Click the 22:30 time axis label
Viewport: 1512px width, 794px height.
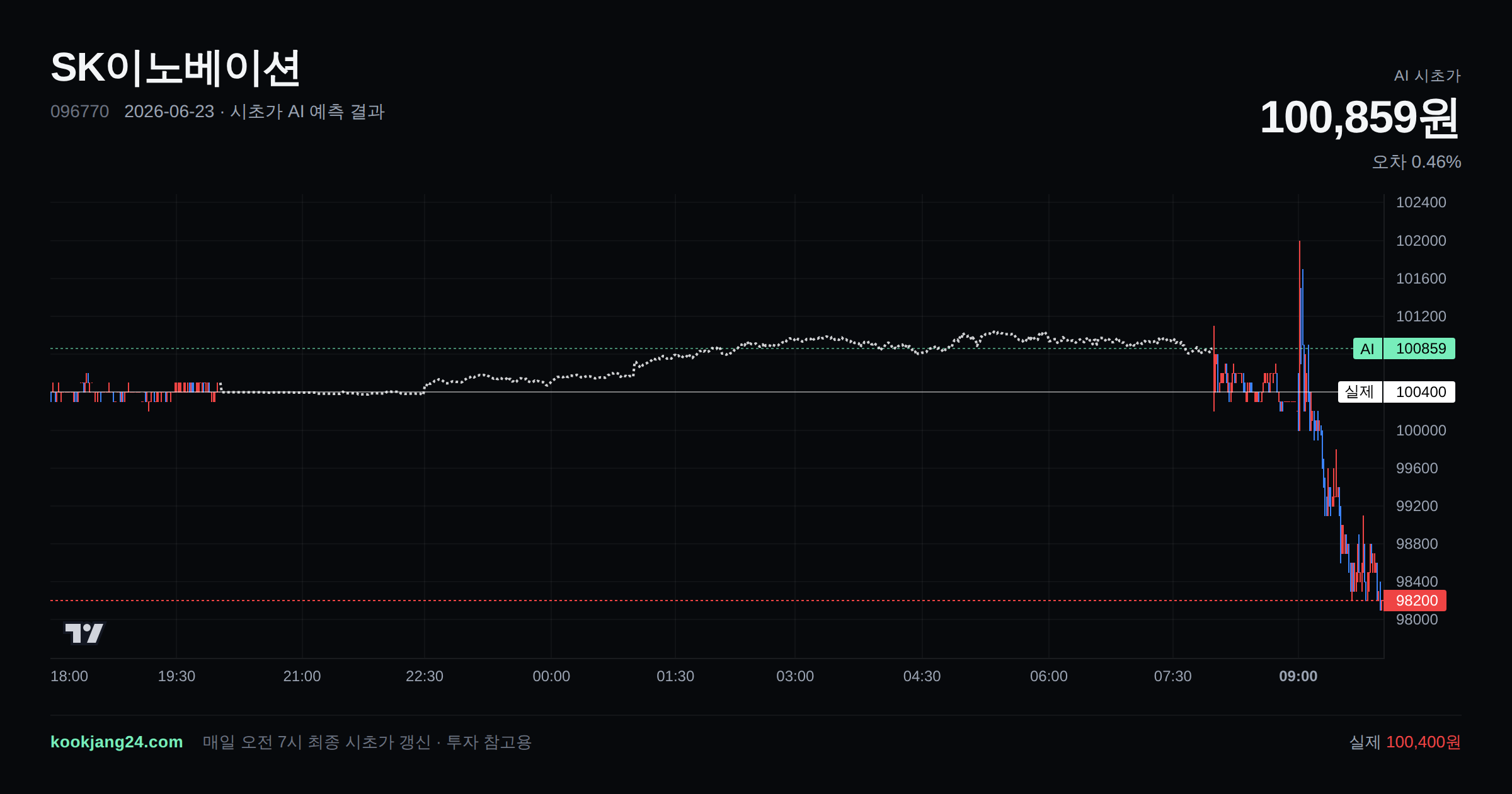[x=425, y=676]
